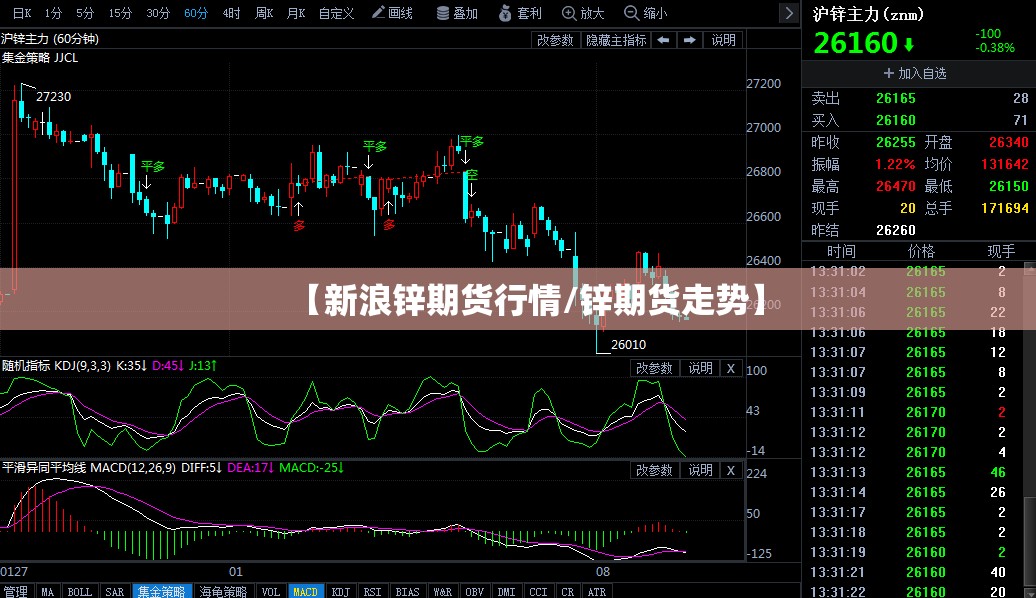Click the 开盘 value 26340
This screenshot has width=1036, height=598.
pyautogui.click(x=1009, y=142)
